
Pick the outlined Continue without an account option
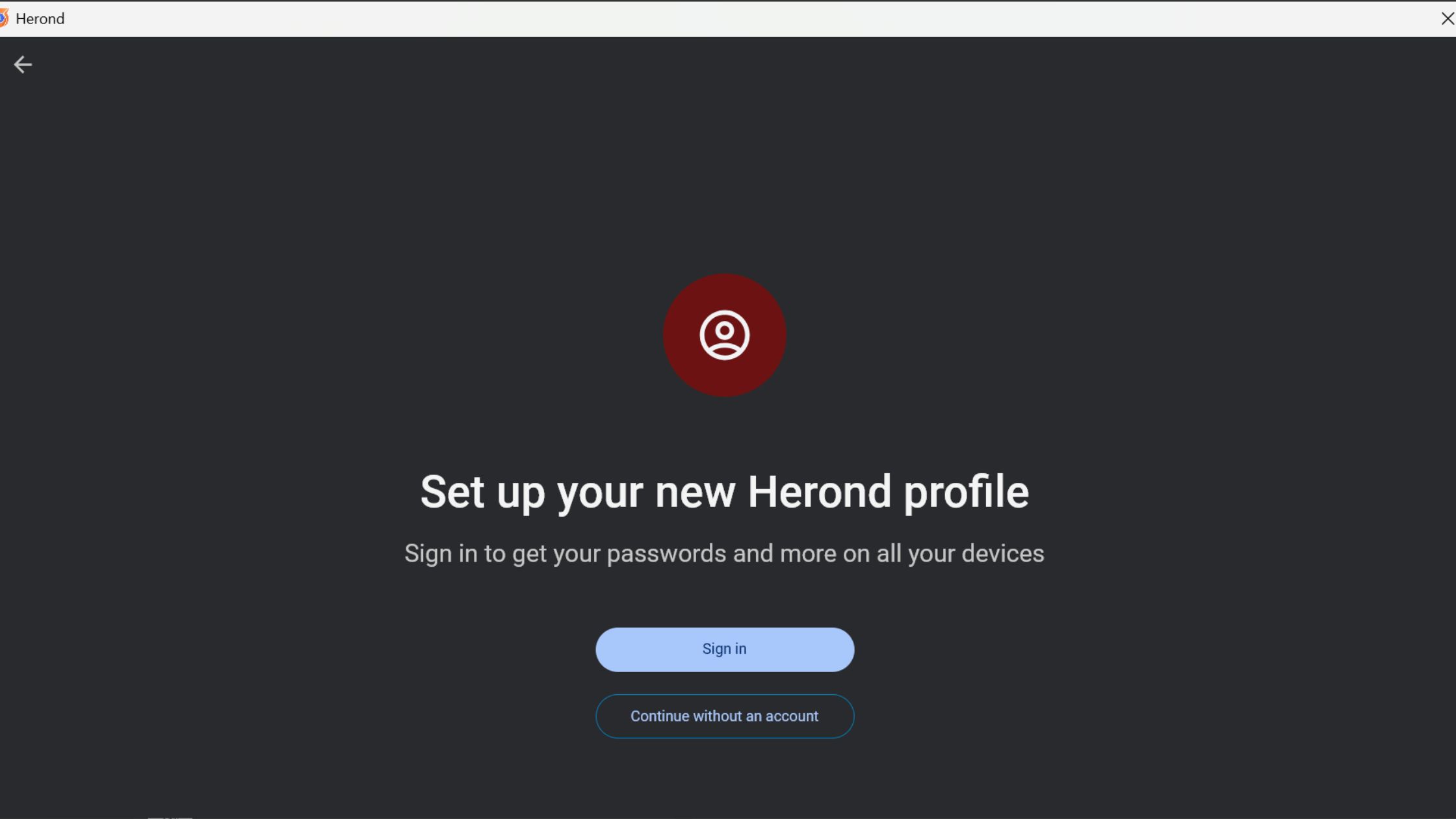pos(724,716)
